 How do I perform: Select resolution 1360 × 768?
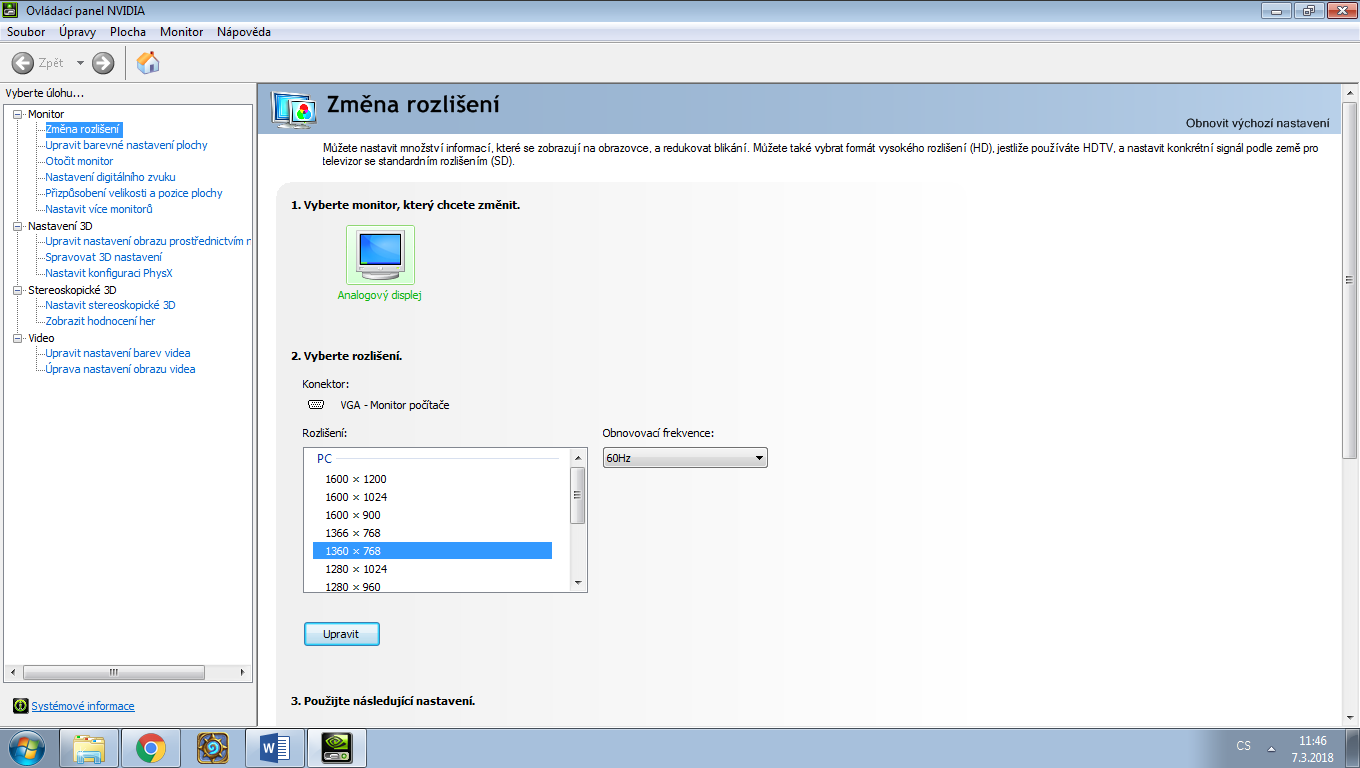point(432,551)
